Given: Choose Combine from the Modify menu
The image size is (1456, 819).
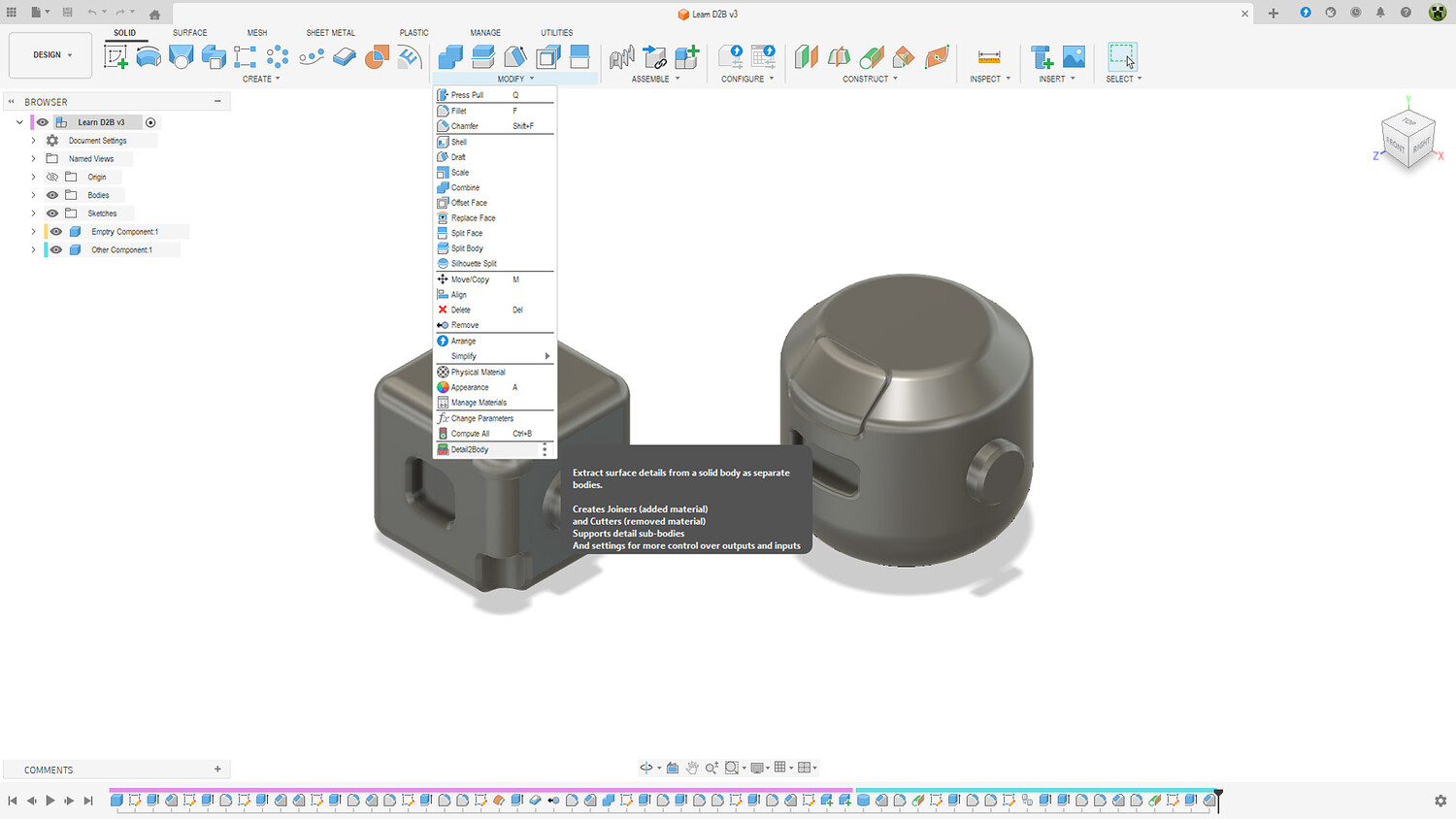Looking at the screenshot, I should [x=494, y=187].
